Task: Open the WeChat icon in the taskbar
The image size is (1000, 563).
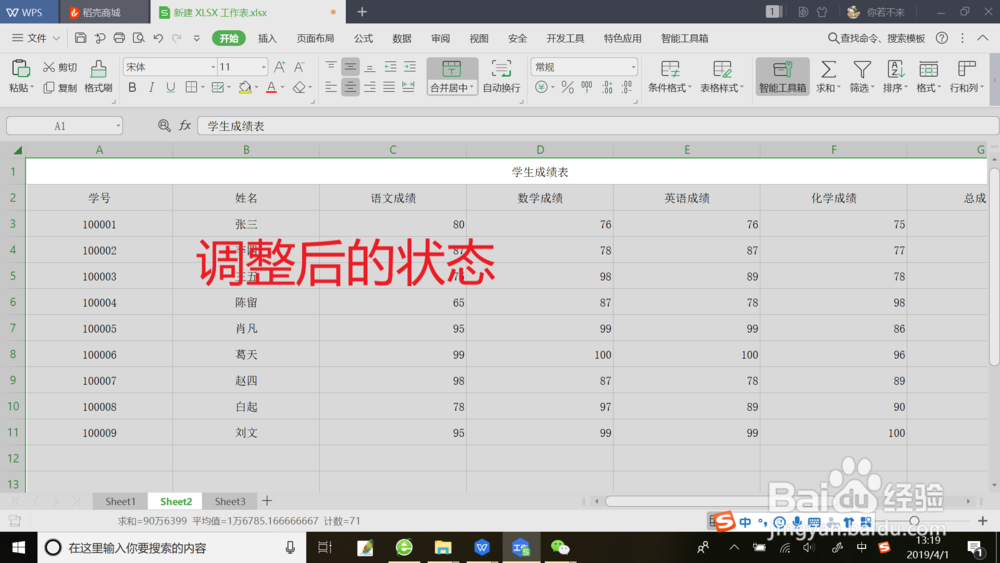Action: (x=559, y=547)
